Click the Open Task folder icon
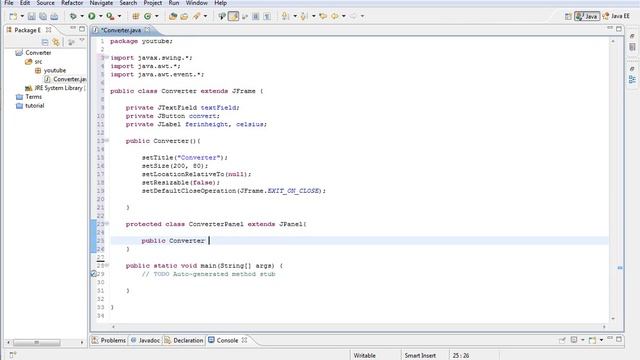This screenshot has height=360, width=640. [184, 16]
